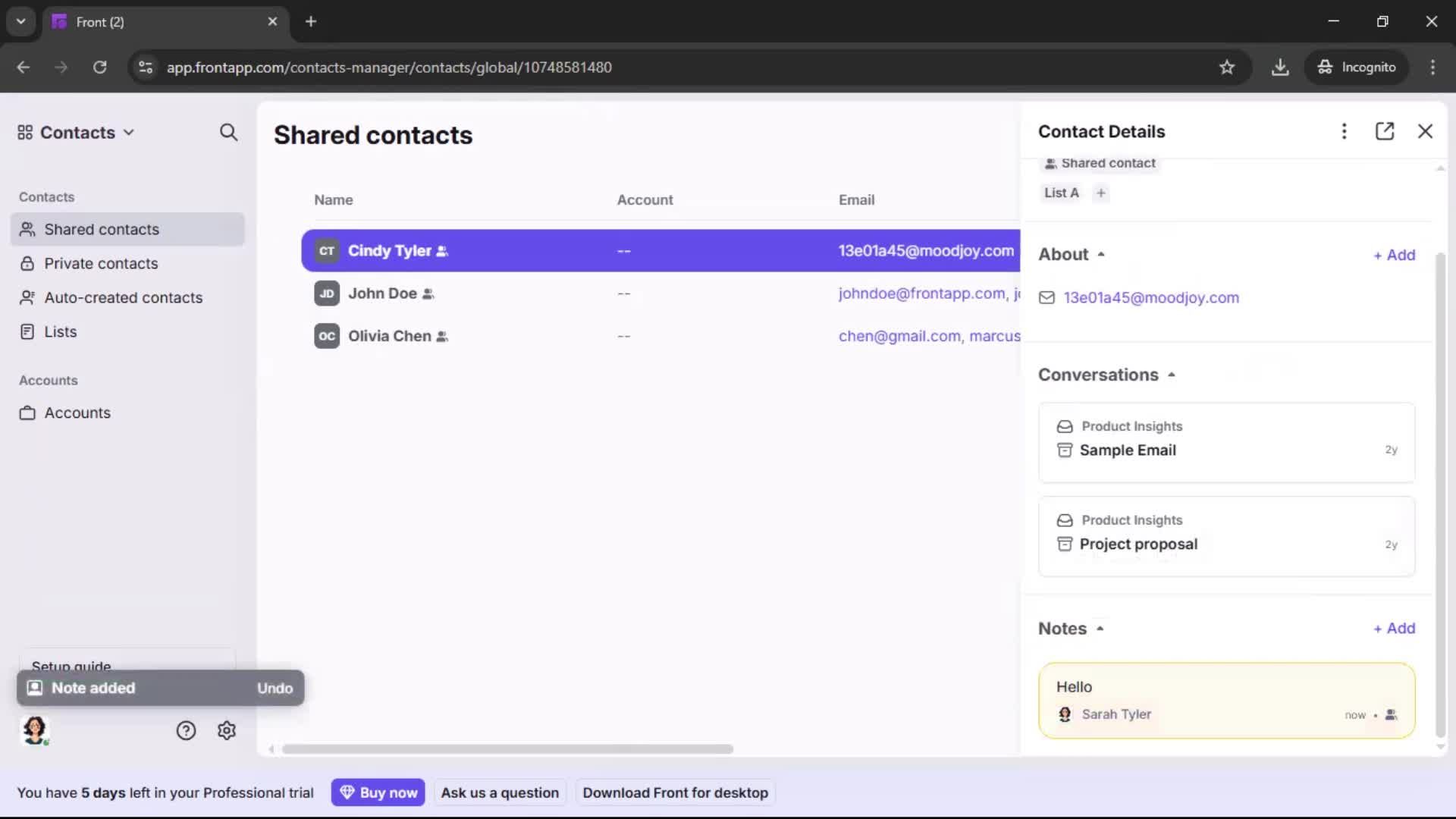Open the email link 13e01a45@moodjoy.com
The image size is (1456, 819).
point(1151,297)
